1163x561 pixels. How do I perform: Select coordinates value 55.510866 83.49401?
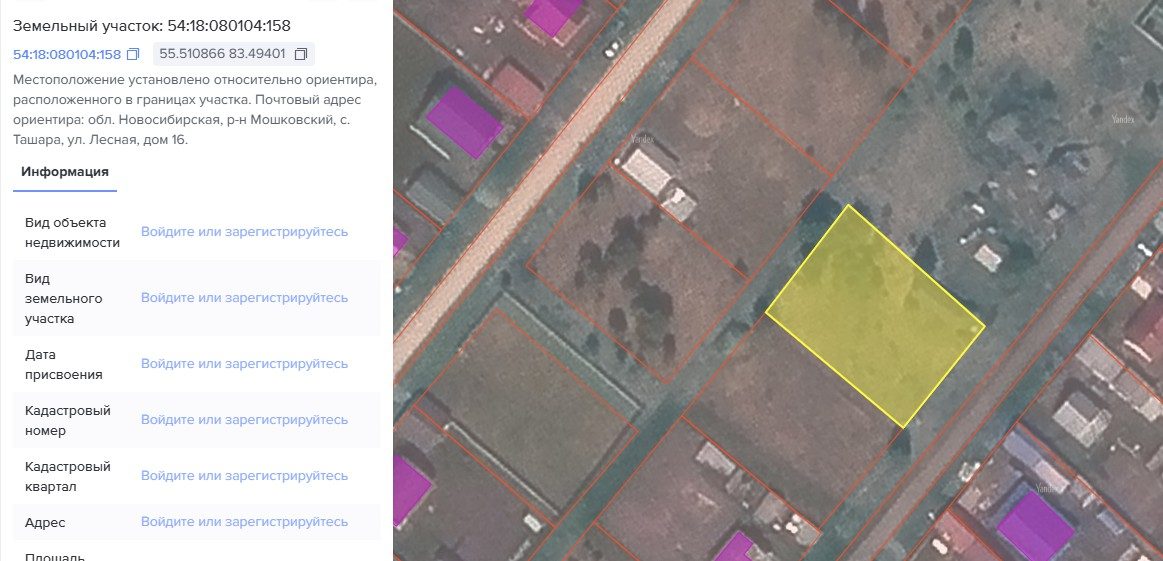pyautogui.click(x=223, y=54)
